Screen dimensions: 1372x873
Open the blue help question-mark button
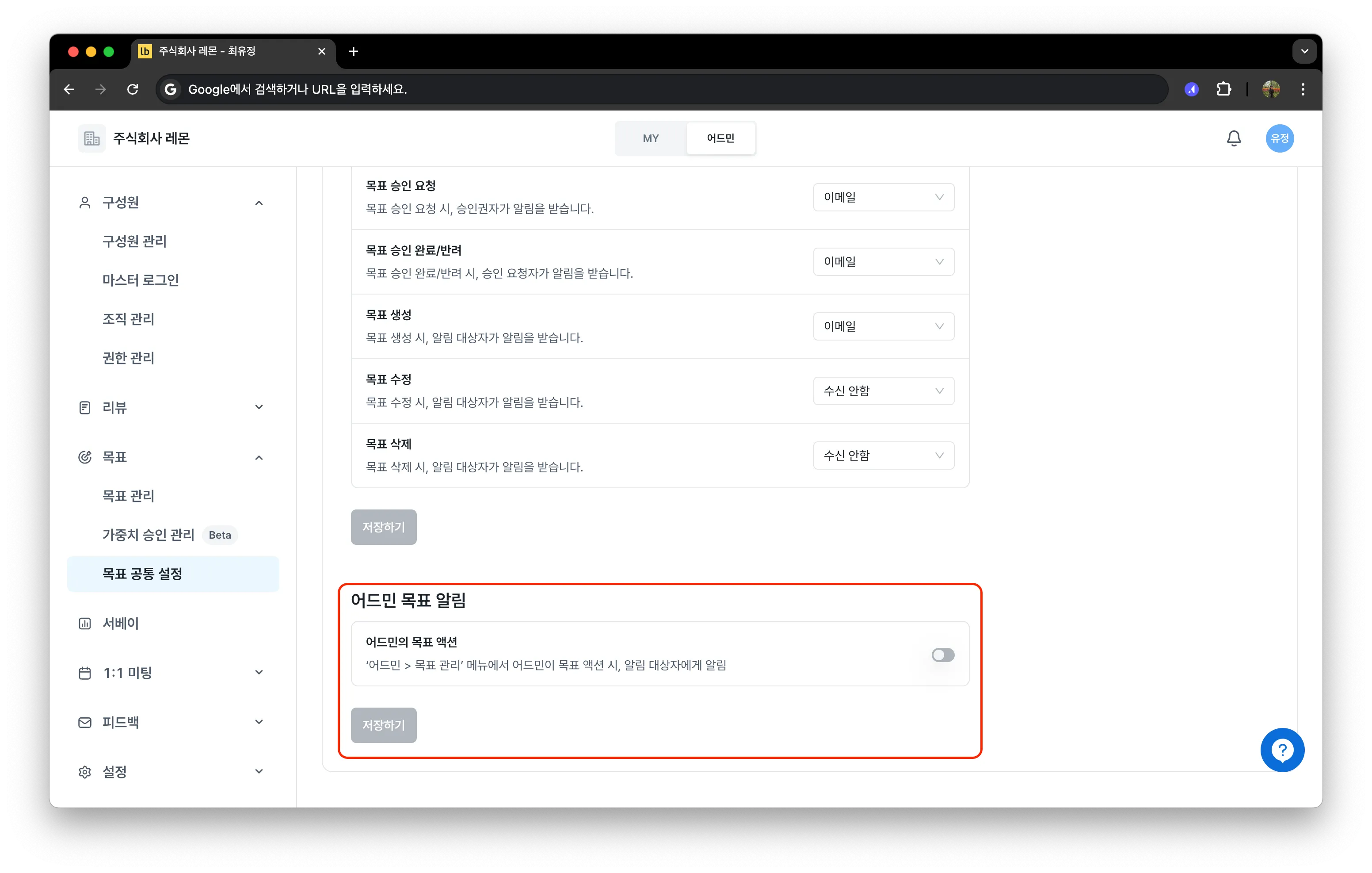tap(1282, 749)
